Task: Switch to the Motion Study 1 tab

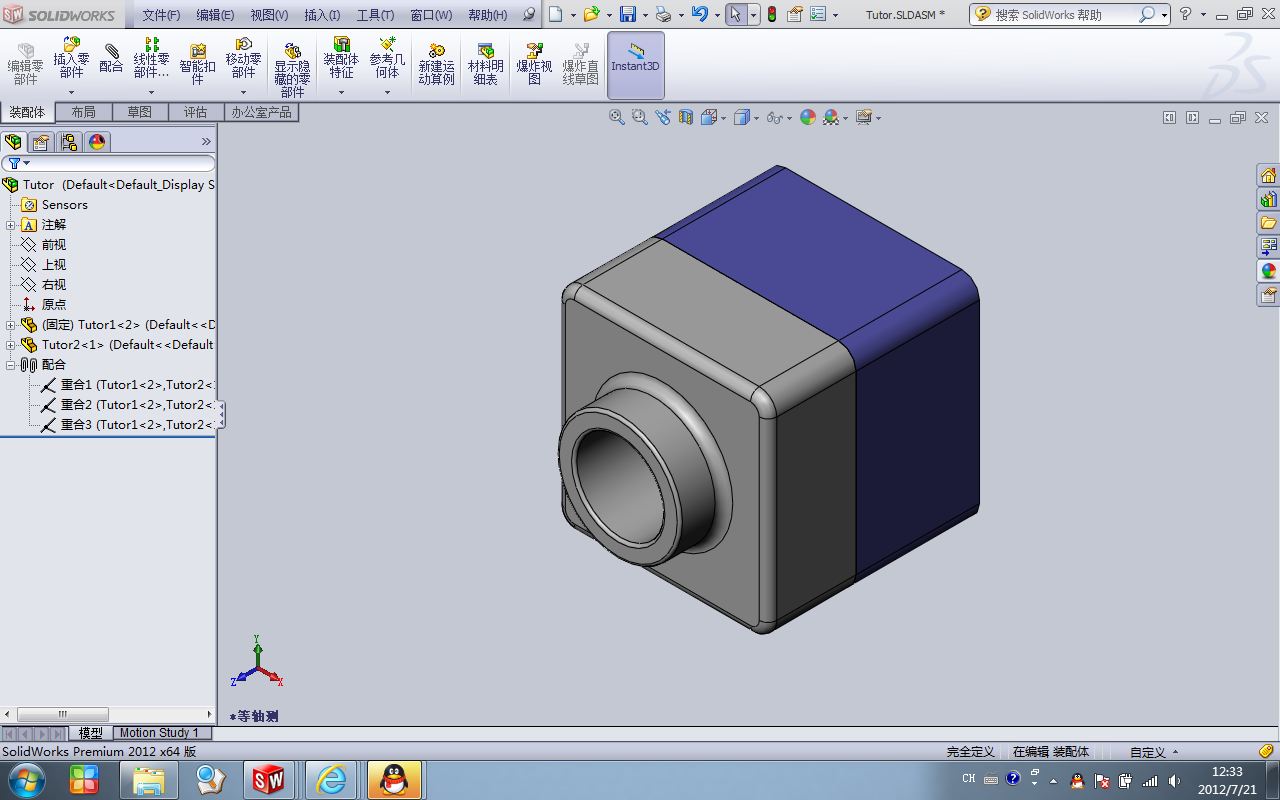Action: coord(159,733)
